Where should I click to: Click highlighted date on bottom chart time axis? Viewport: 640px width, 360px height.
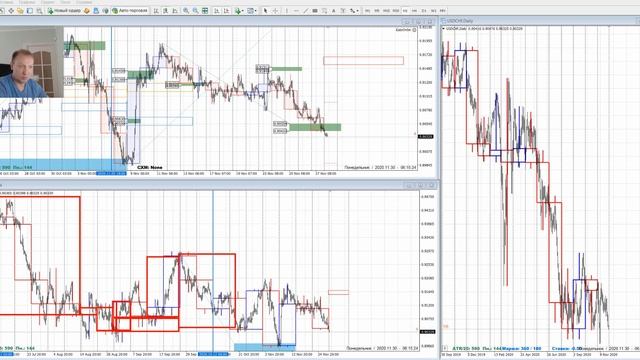click(x=213, y=354)
